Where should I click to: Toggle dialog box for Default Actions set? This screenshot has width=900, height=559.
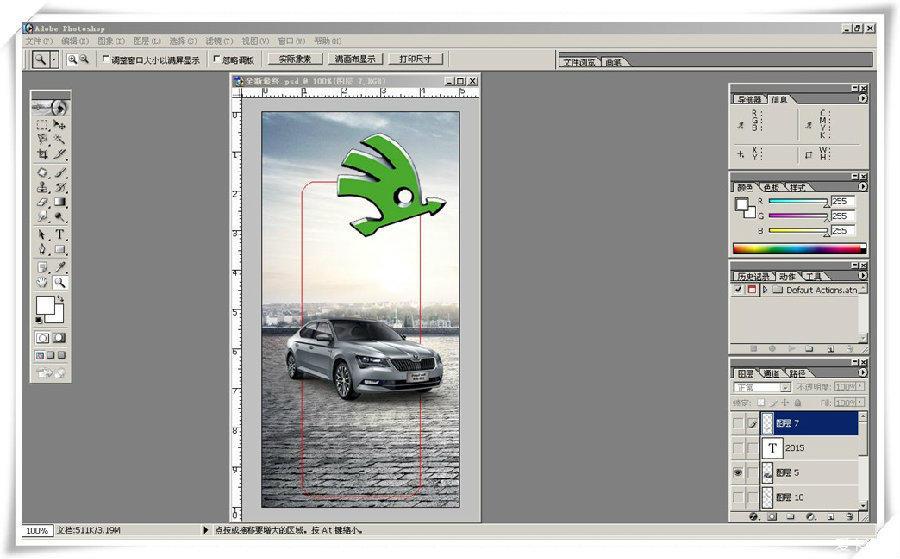(x=751, y=290)
